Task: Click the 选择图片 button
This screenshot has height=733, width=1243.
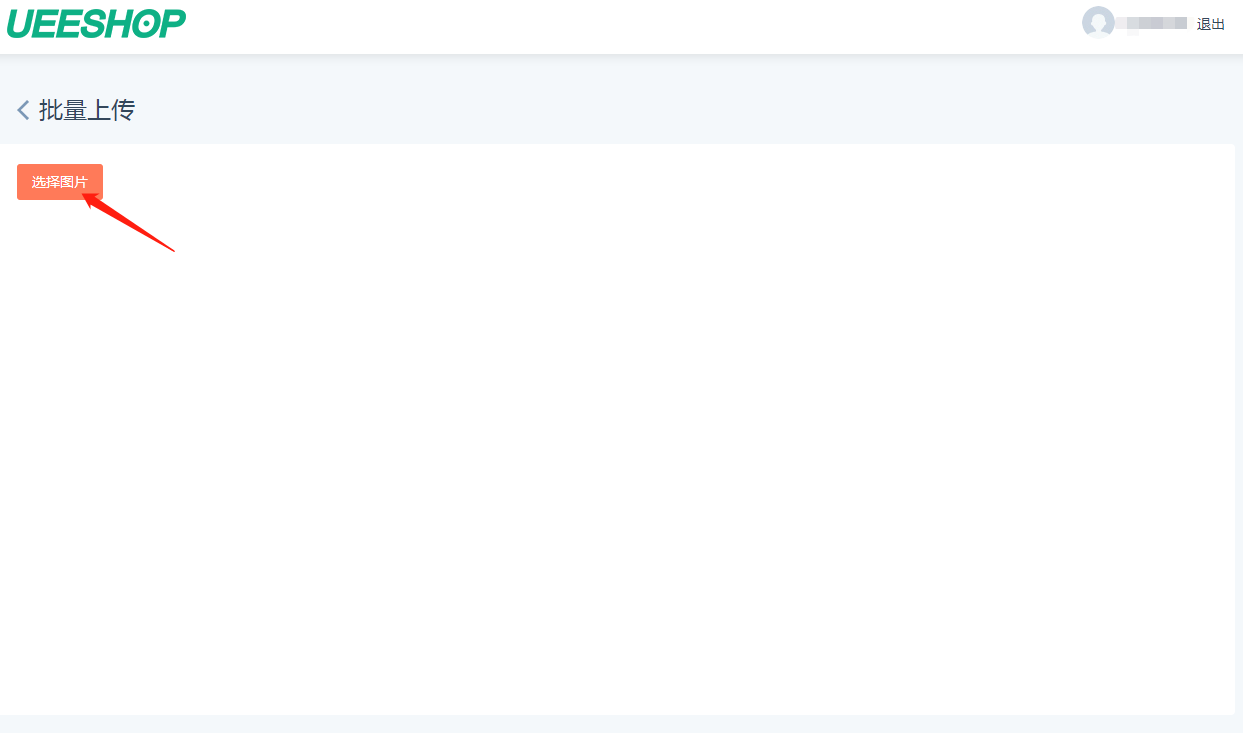Action: click(x=60, y=182)
